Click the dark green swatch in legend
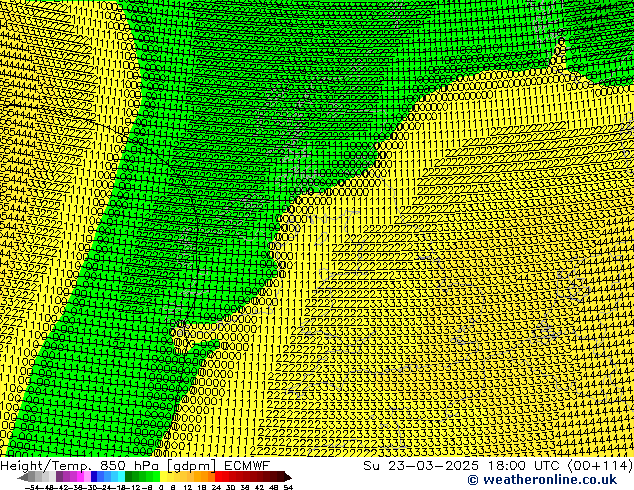 (128, 477)
